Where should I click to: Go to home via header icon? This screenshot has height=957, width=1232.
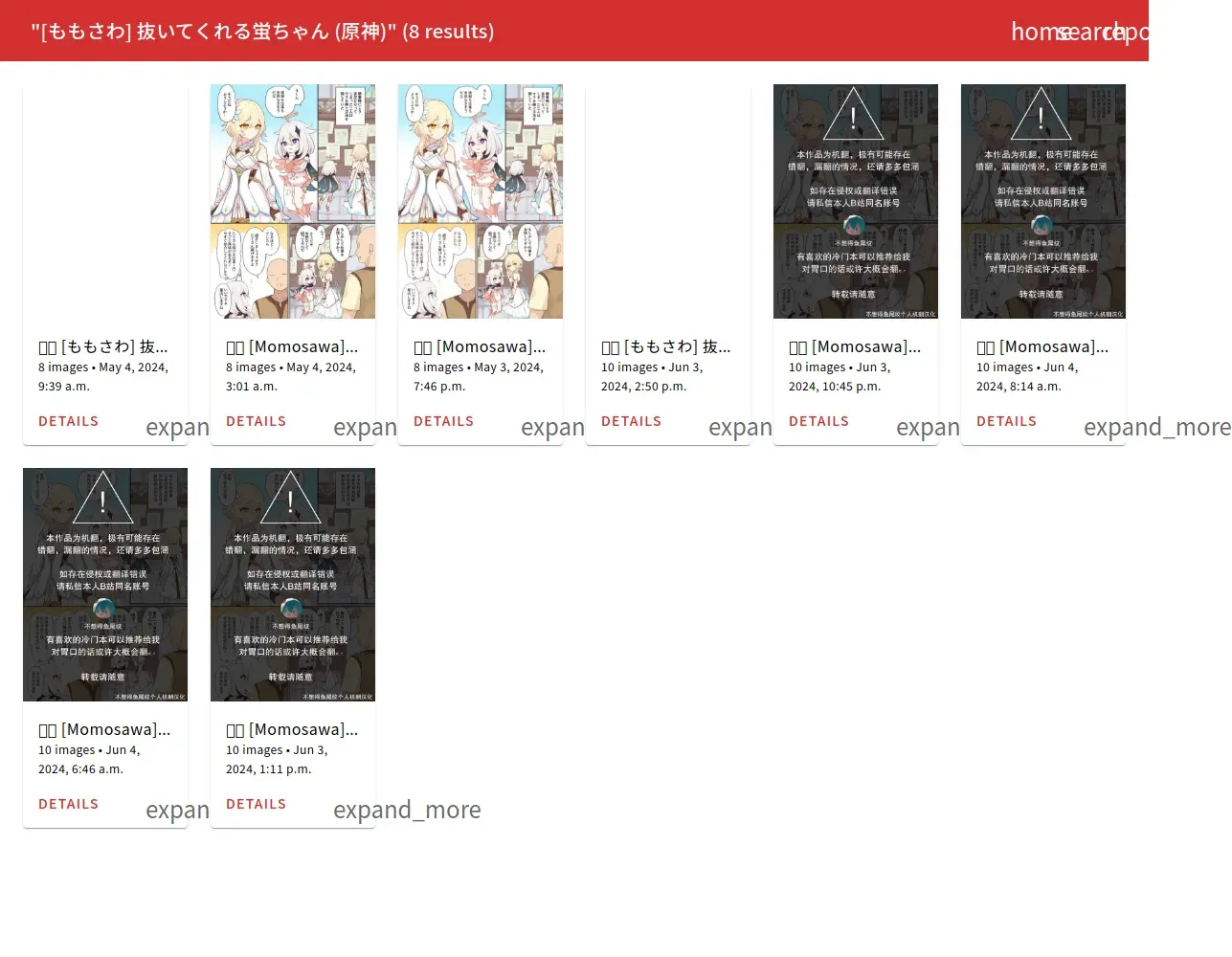point(1034,32)
